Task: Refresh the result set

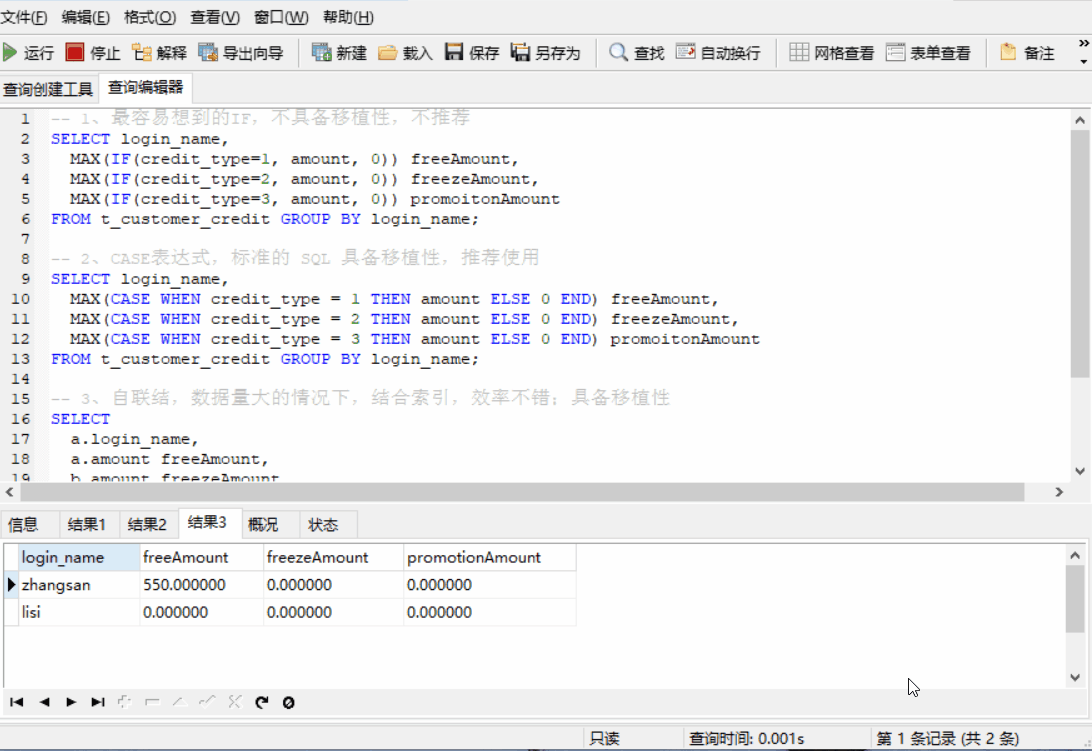Action: [262, 702]
